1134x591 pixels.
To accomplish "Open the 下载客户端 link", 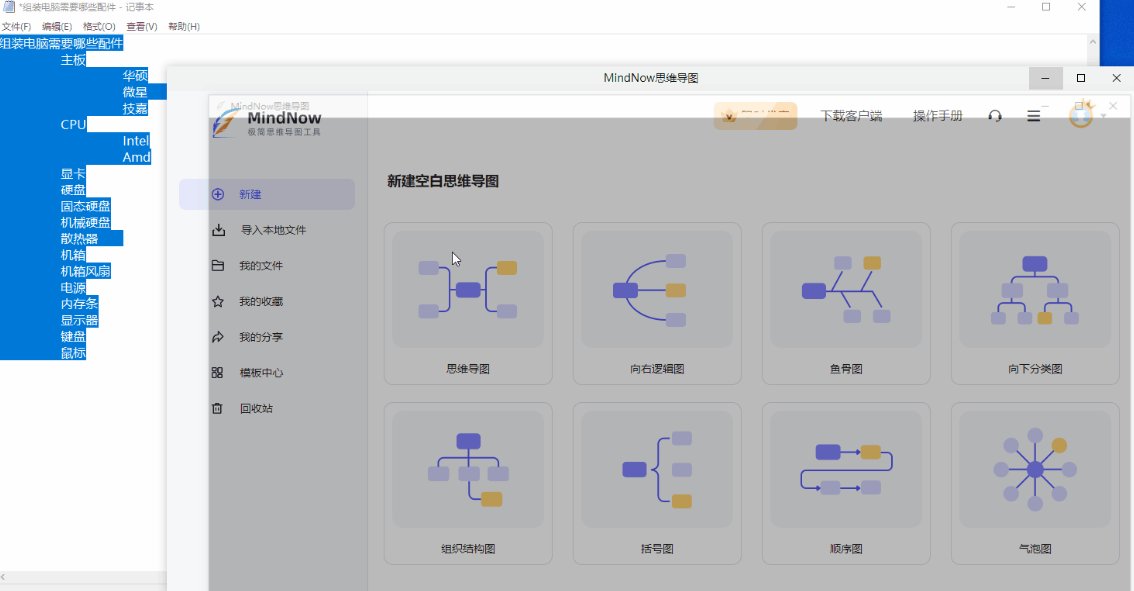I will (851, 116).
